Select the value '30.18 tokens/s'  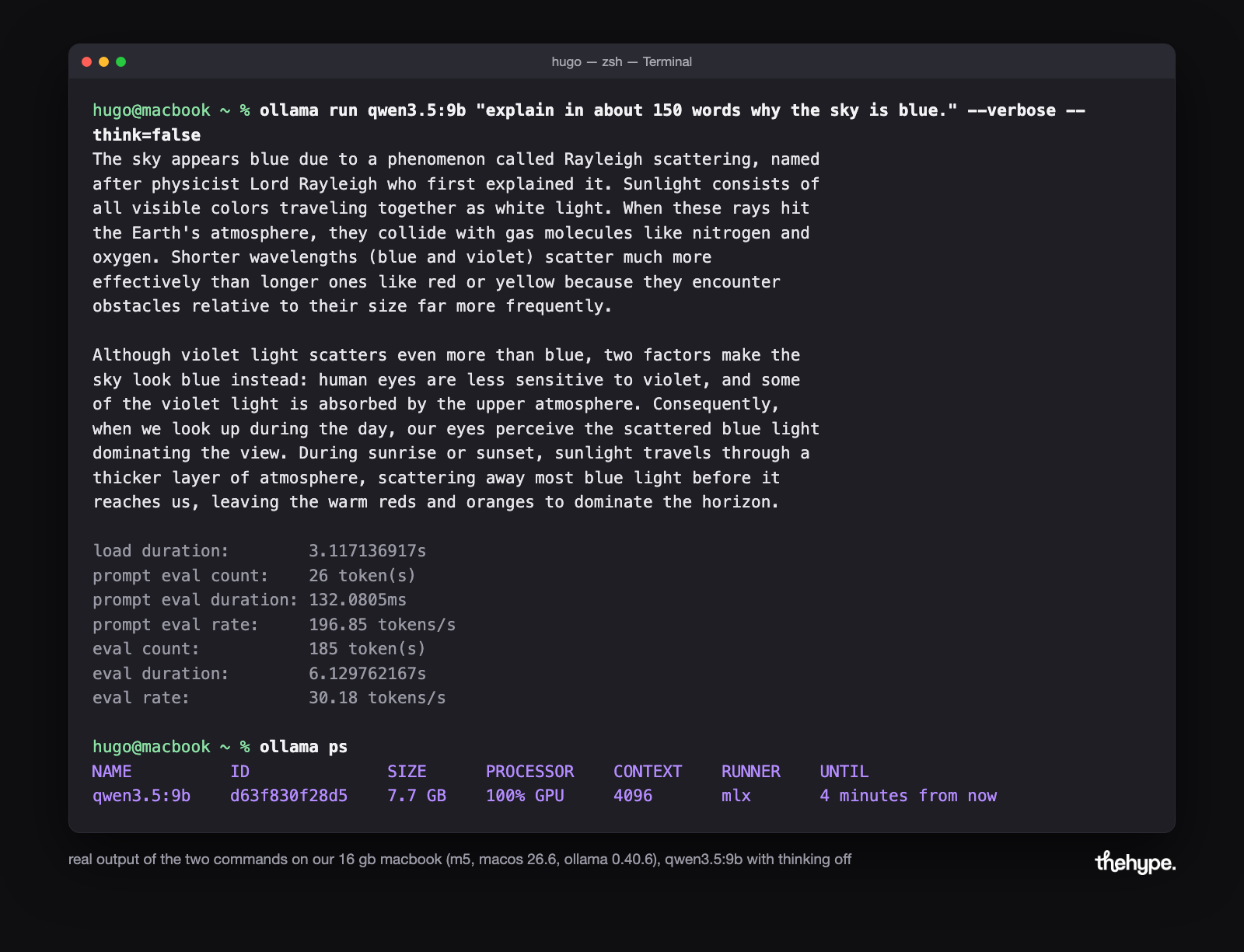(x=377, y=698)
